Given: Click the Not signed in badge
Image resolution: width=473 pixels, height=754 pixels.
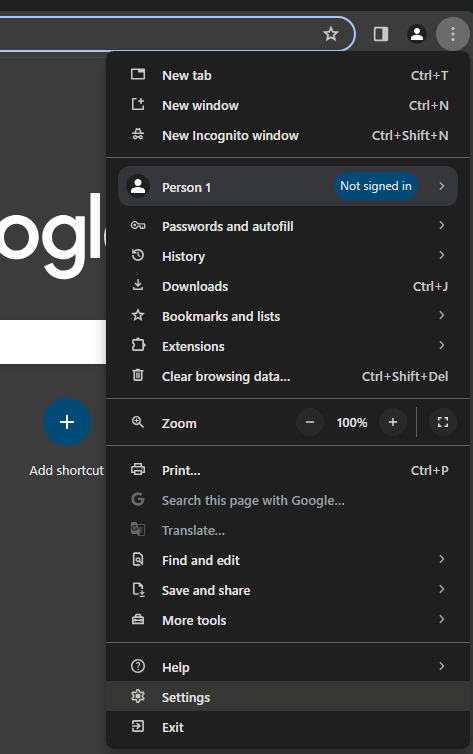Looking at the screenshot, I should (376, 186).
